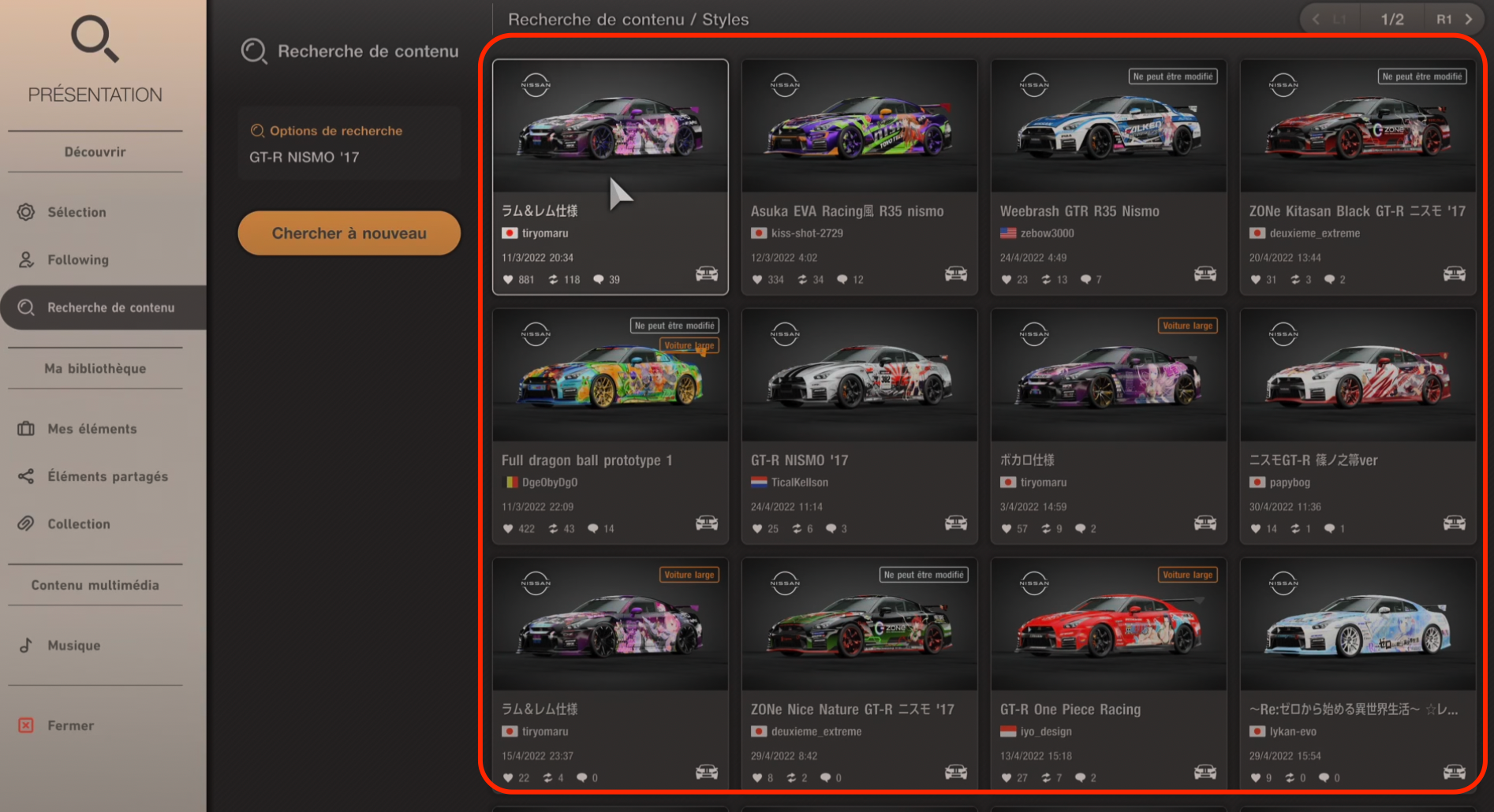Image resolution: width=1494 pixels, height=812 pixels.
Task: Click the heart icon on ラム&レム仕様 card
Action: 509,280
